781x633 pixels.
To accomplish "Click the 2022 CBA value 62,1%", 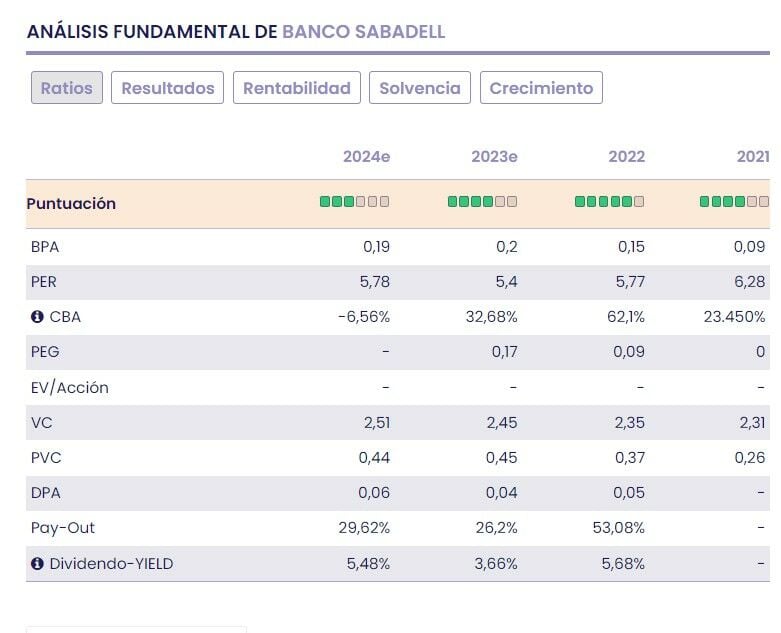I will tap(625, 317).
